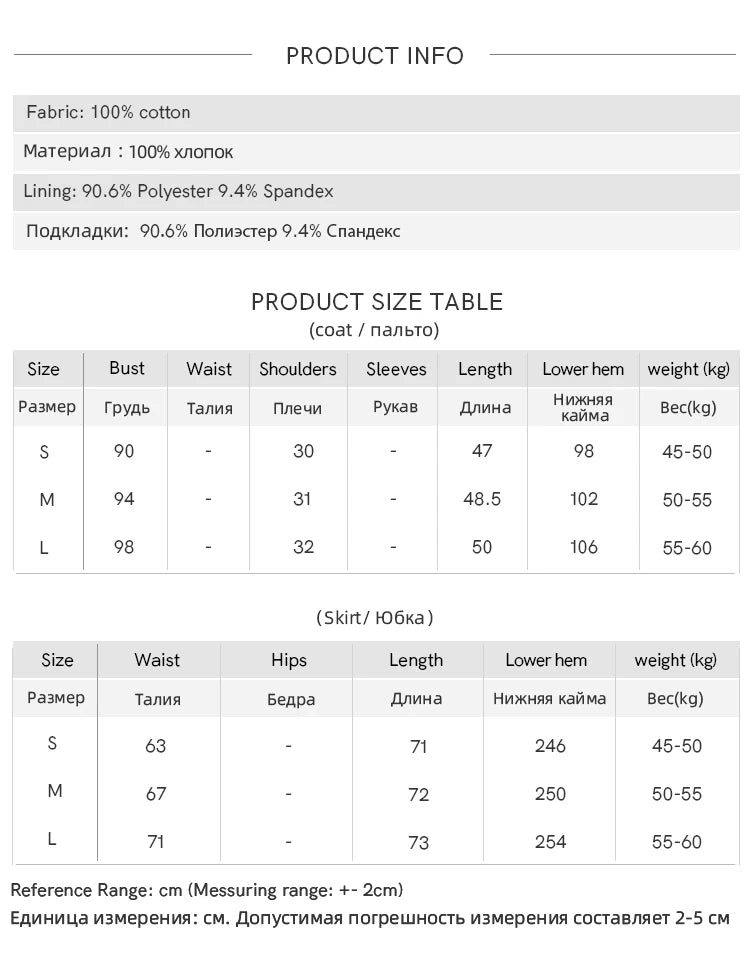
Task: Click the PRODUCT INFO heading
Action: point(374,56)
